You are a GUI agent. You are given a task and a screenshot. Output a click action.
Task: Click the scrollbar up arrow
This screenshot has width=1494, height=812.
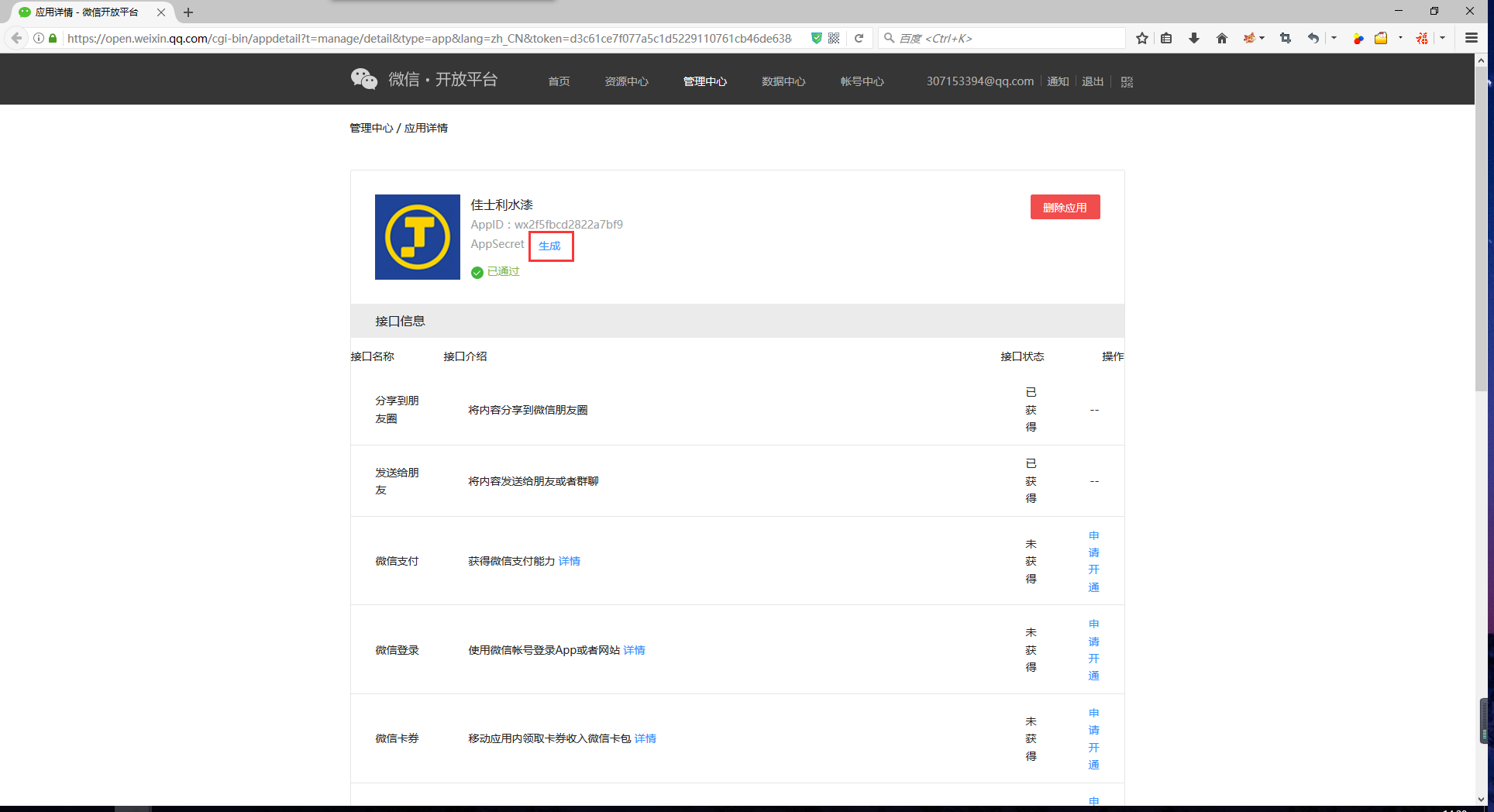[x=1481, y=60]
